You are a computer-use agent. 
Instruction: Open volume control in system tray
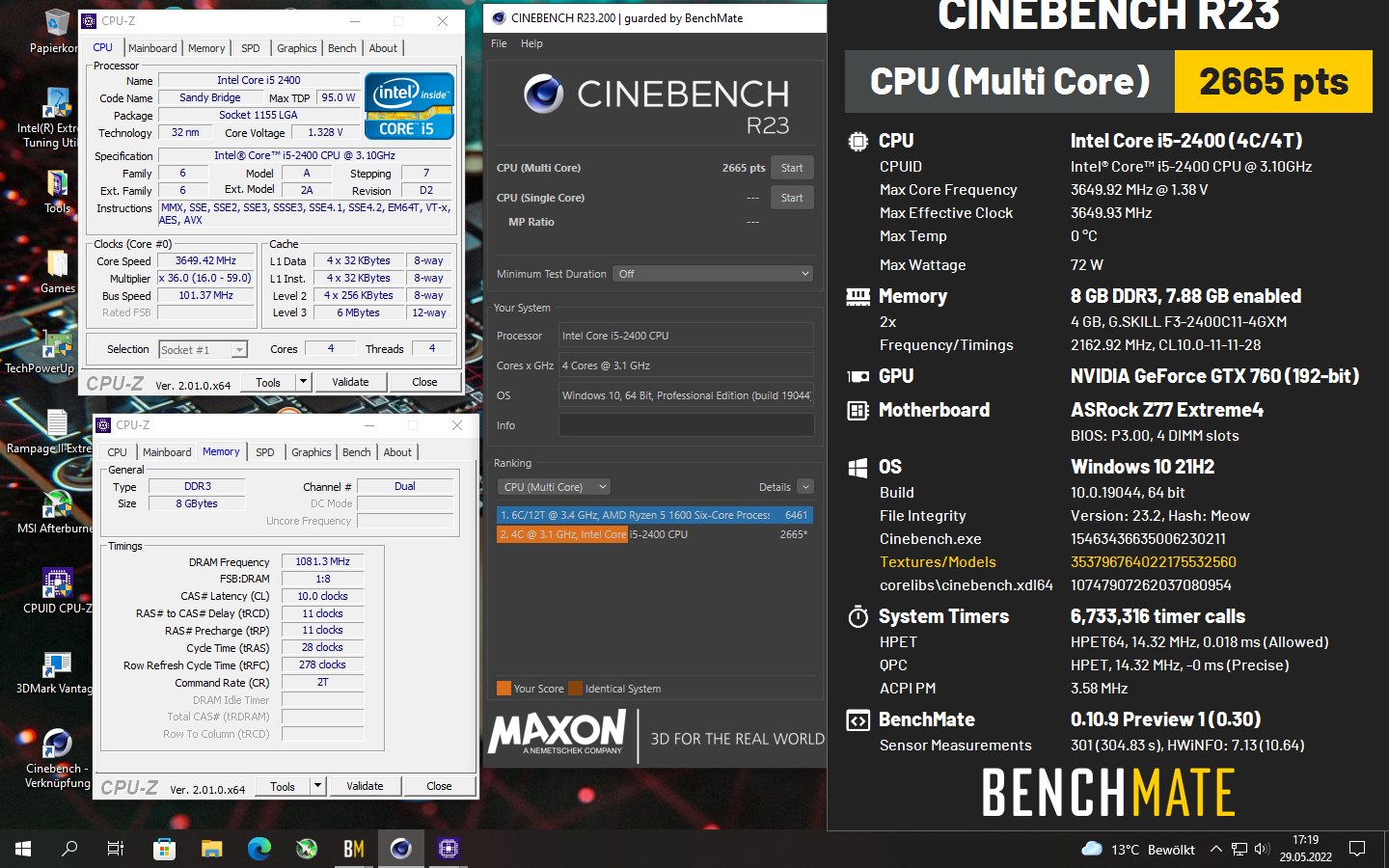coord(1262,849)
